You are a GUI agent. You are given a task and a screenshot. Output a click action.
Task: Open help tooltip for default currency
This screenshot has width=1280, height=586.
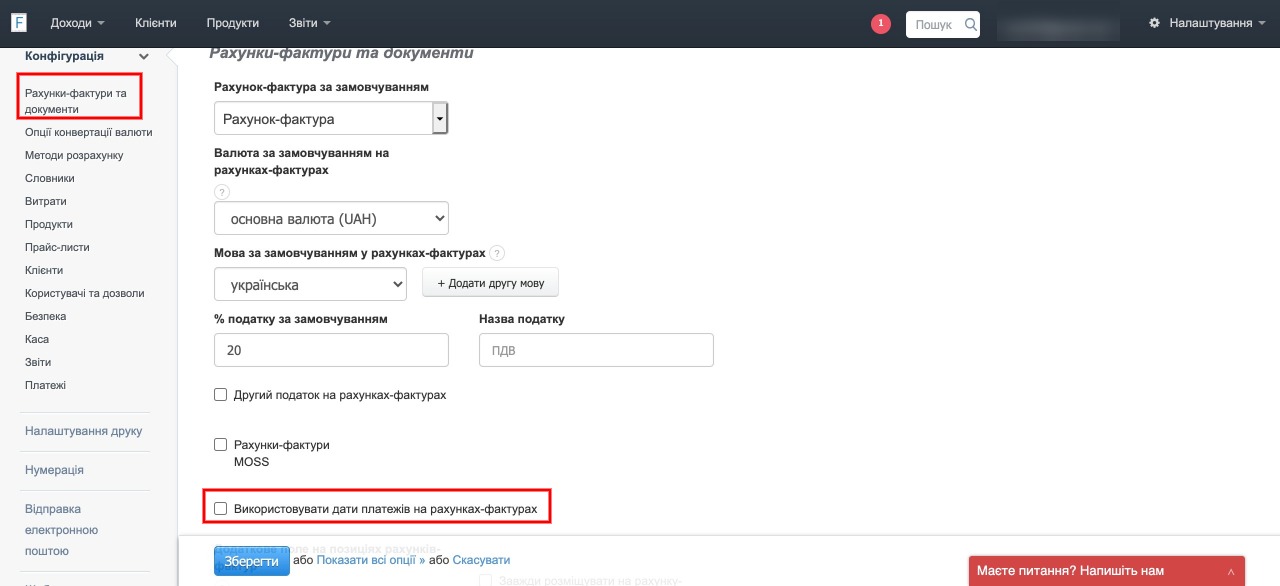(222, 192)
